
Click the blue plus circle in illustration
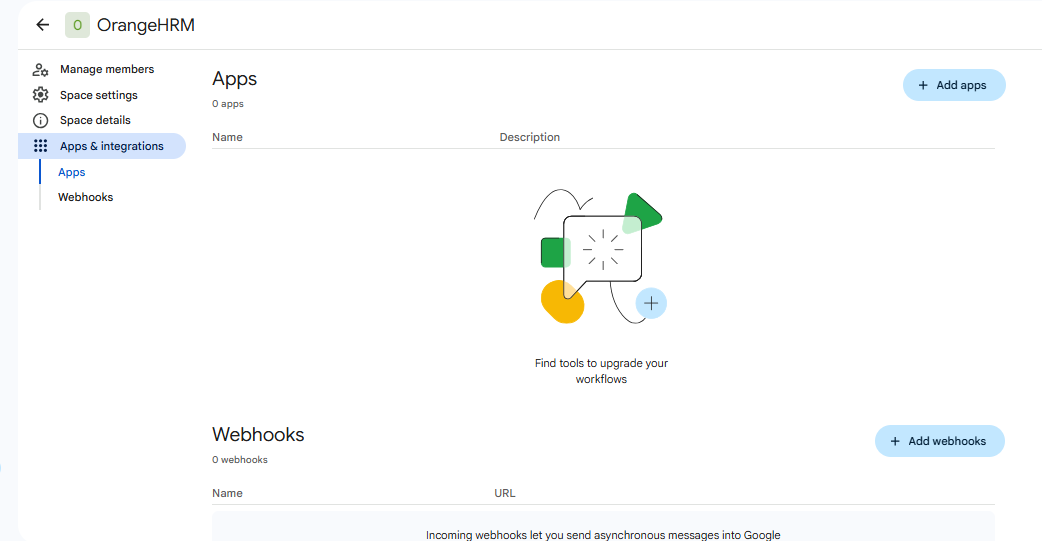tap(651, 303)
